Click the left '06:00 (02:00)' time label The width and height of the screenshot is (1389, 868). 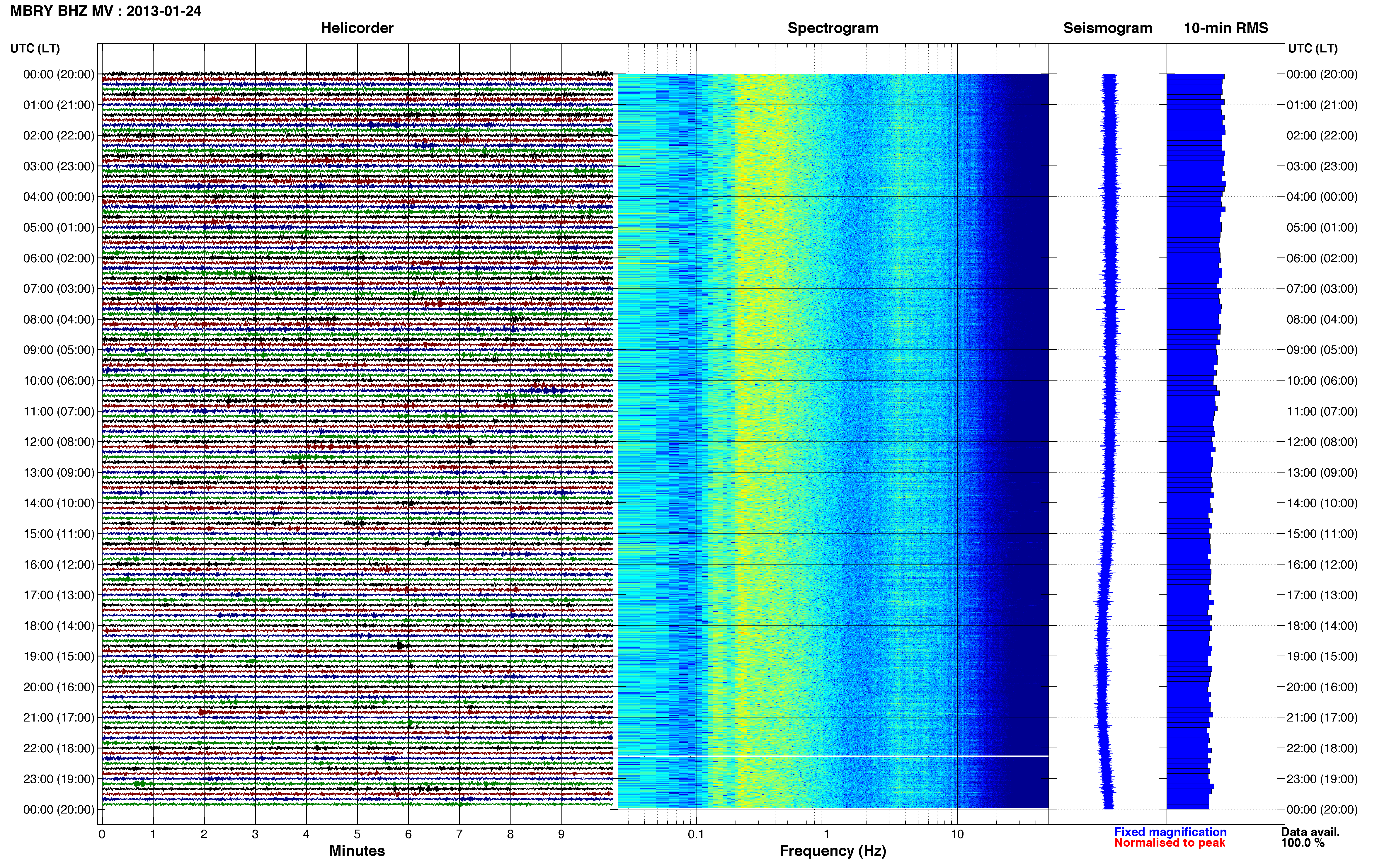pos(59,258)
